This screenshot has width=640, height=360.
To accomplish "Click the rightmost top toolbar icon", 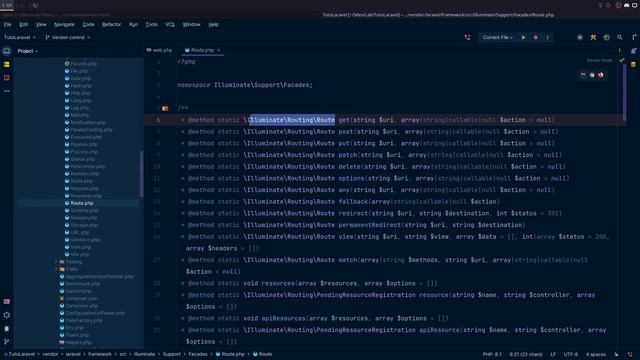I will pyautogui.click(x=633, y=38).
